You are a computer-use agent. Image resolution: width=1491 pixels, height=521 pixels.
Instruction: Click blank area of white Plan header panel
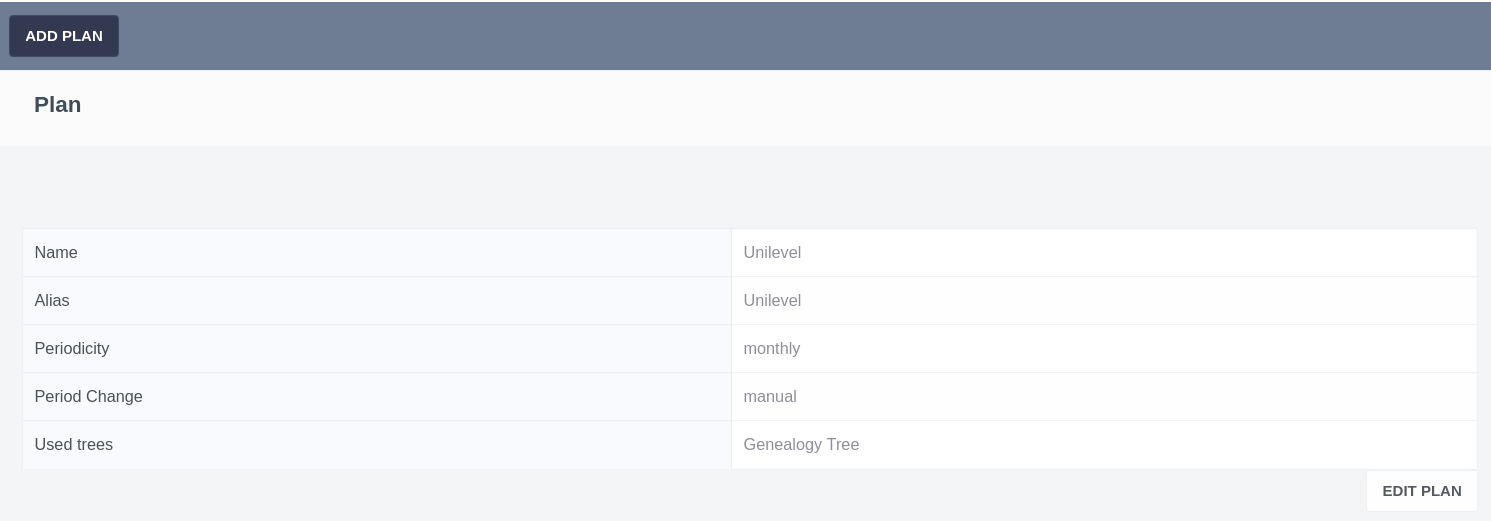pos(700,107)
